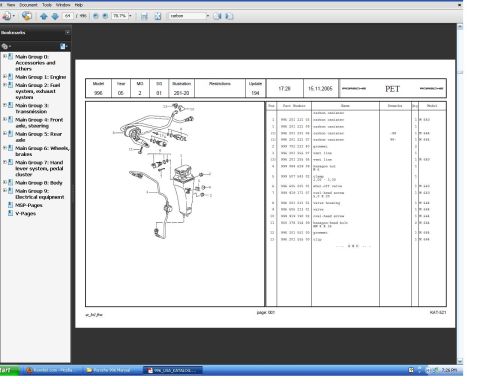Click the PDF catalogue taskbar button
Image resolution: width=480 pixels, height=384 pixels.
pos(173,370)
